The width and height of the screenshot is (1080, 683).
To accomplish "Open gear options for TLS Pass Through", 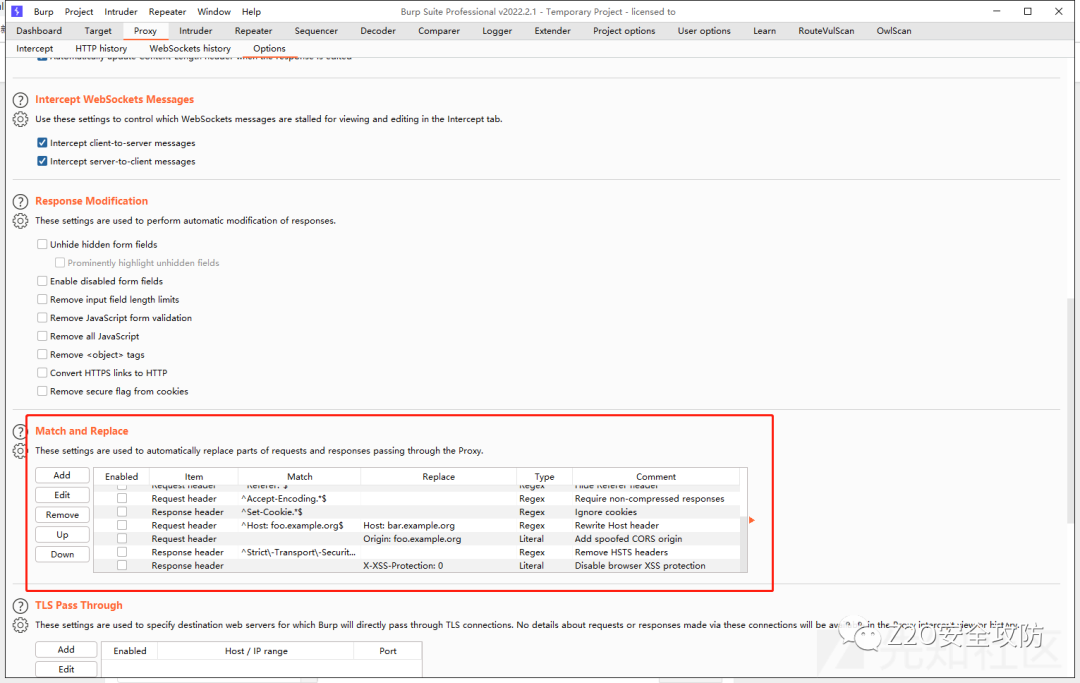I will coord(21,625).
